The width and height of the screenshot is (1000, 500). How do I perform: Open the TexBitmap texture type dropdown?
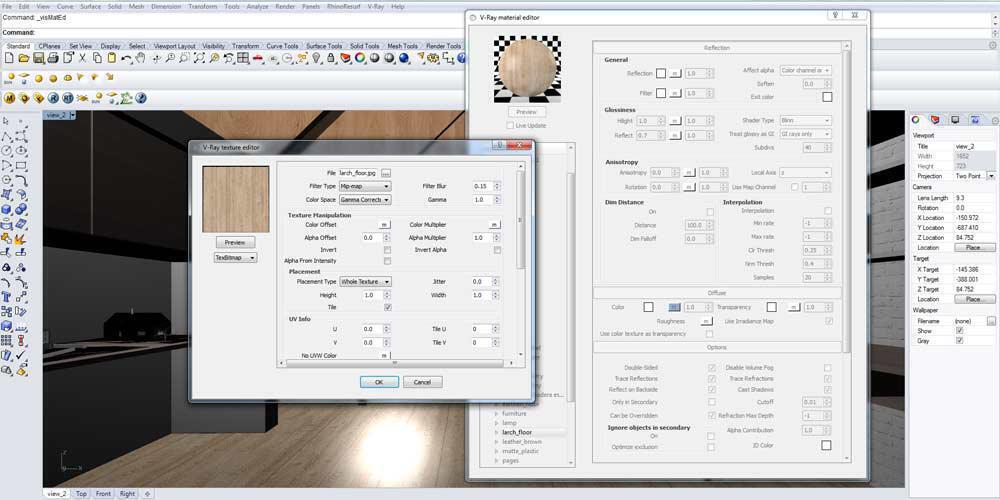click(235, 258)
